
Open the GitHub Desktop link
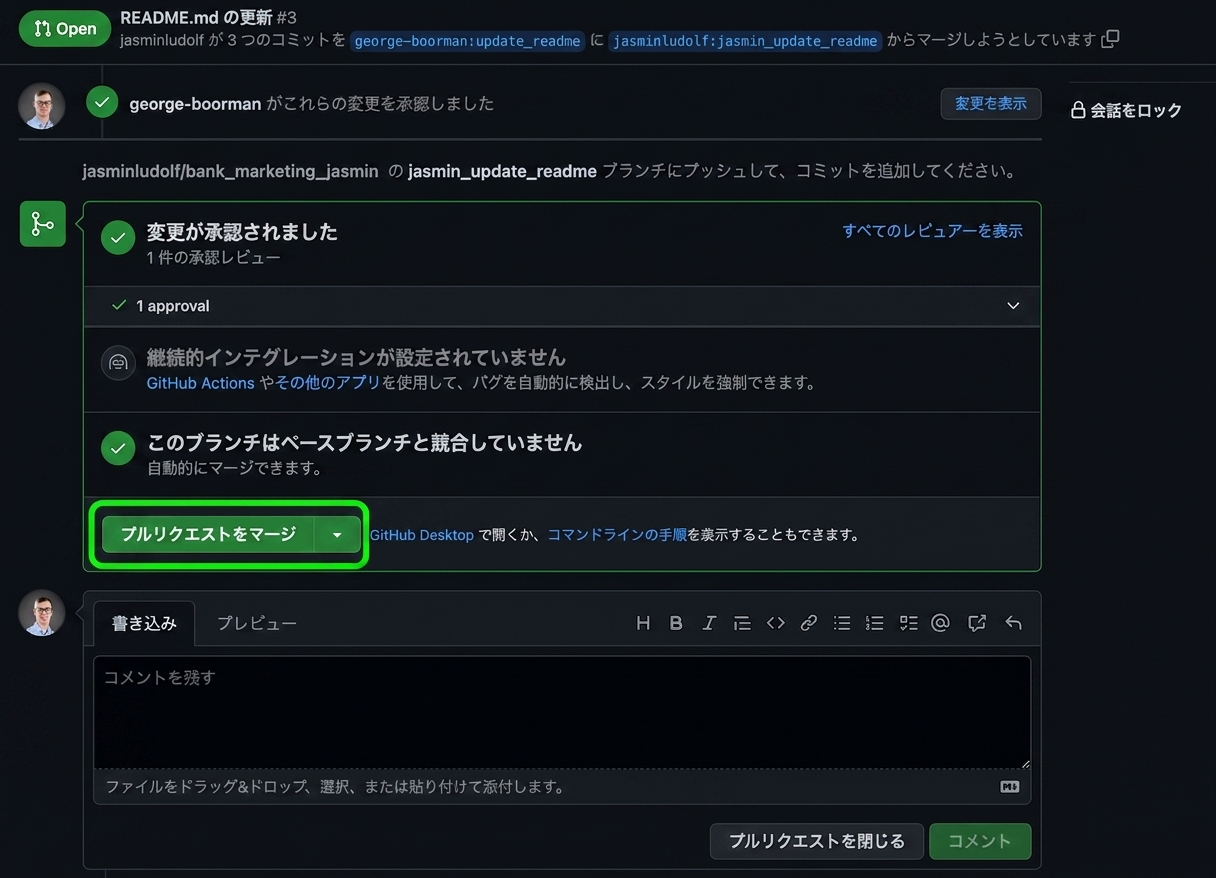click(422, 535)
